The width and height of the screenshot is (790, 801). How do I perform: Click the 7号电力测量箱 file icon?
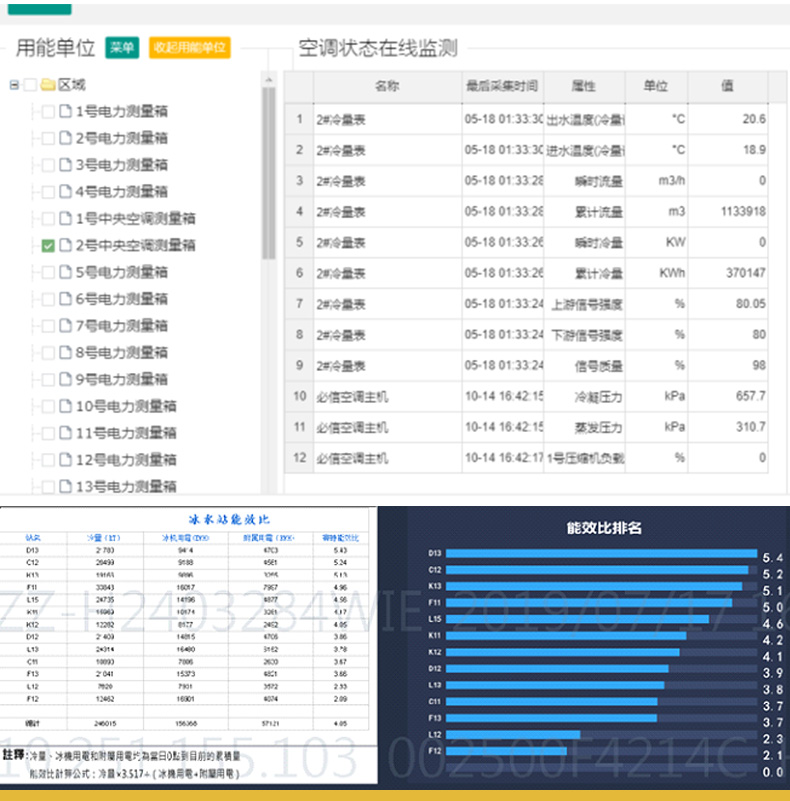point(65,325)
